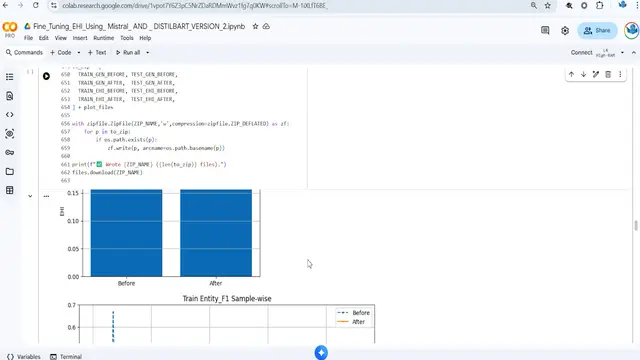Screen dimensions: 640x360
Task: Move cell down with arrow icon
Action: (x=584, y=74)
